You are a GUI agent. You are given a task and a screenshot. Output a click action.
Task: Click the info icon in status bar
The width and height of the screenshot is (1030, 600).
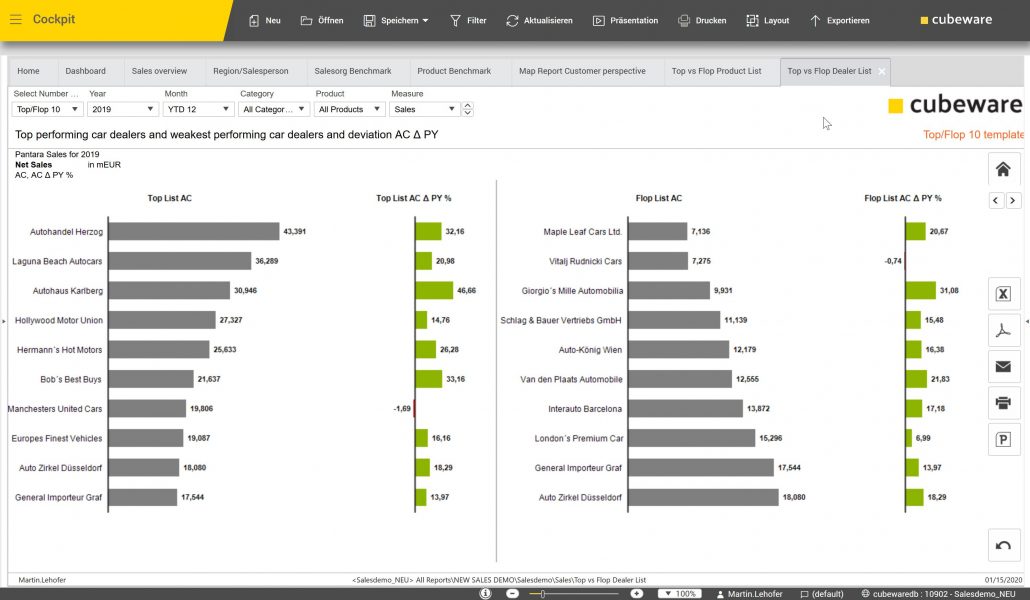486,593
